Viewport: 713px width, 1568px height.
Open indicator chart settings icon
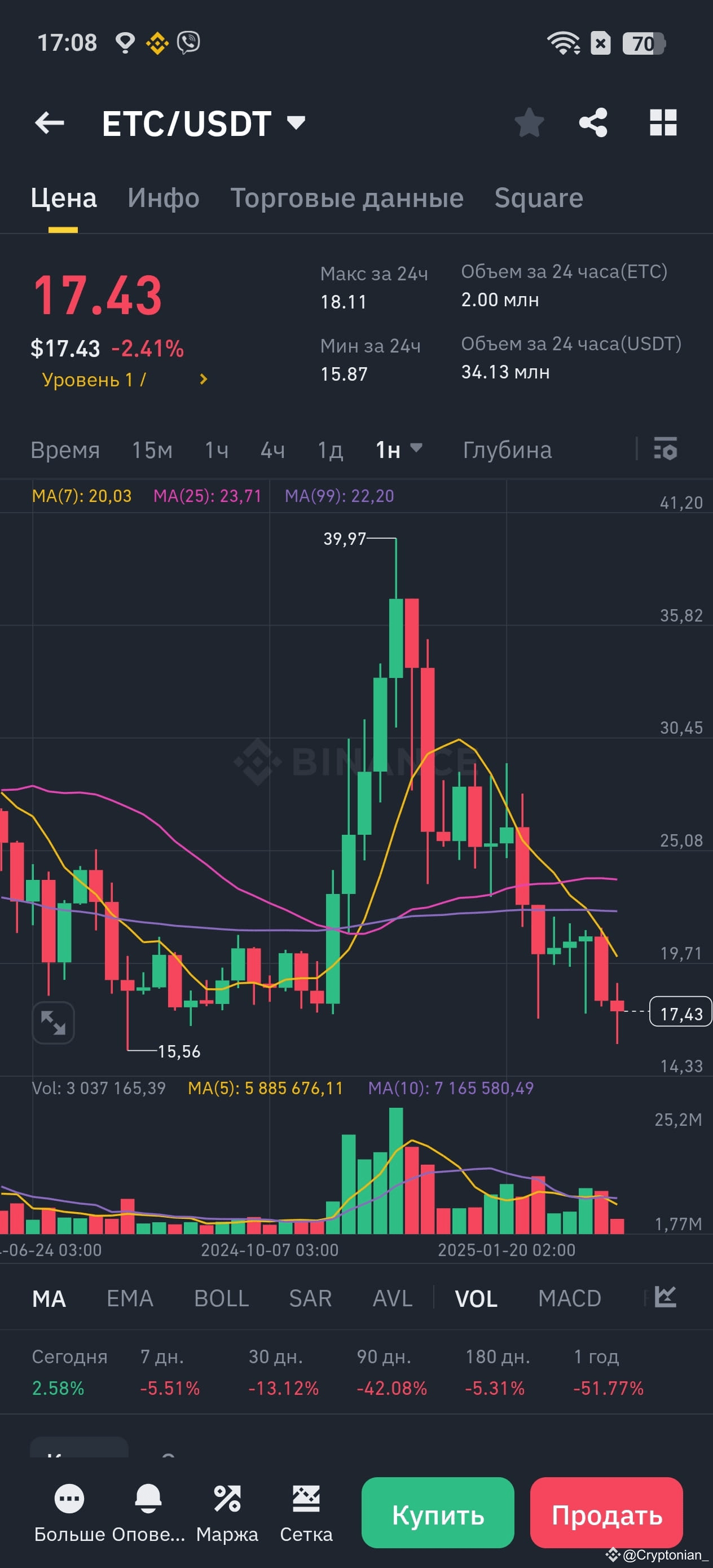[665, 1297]
